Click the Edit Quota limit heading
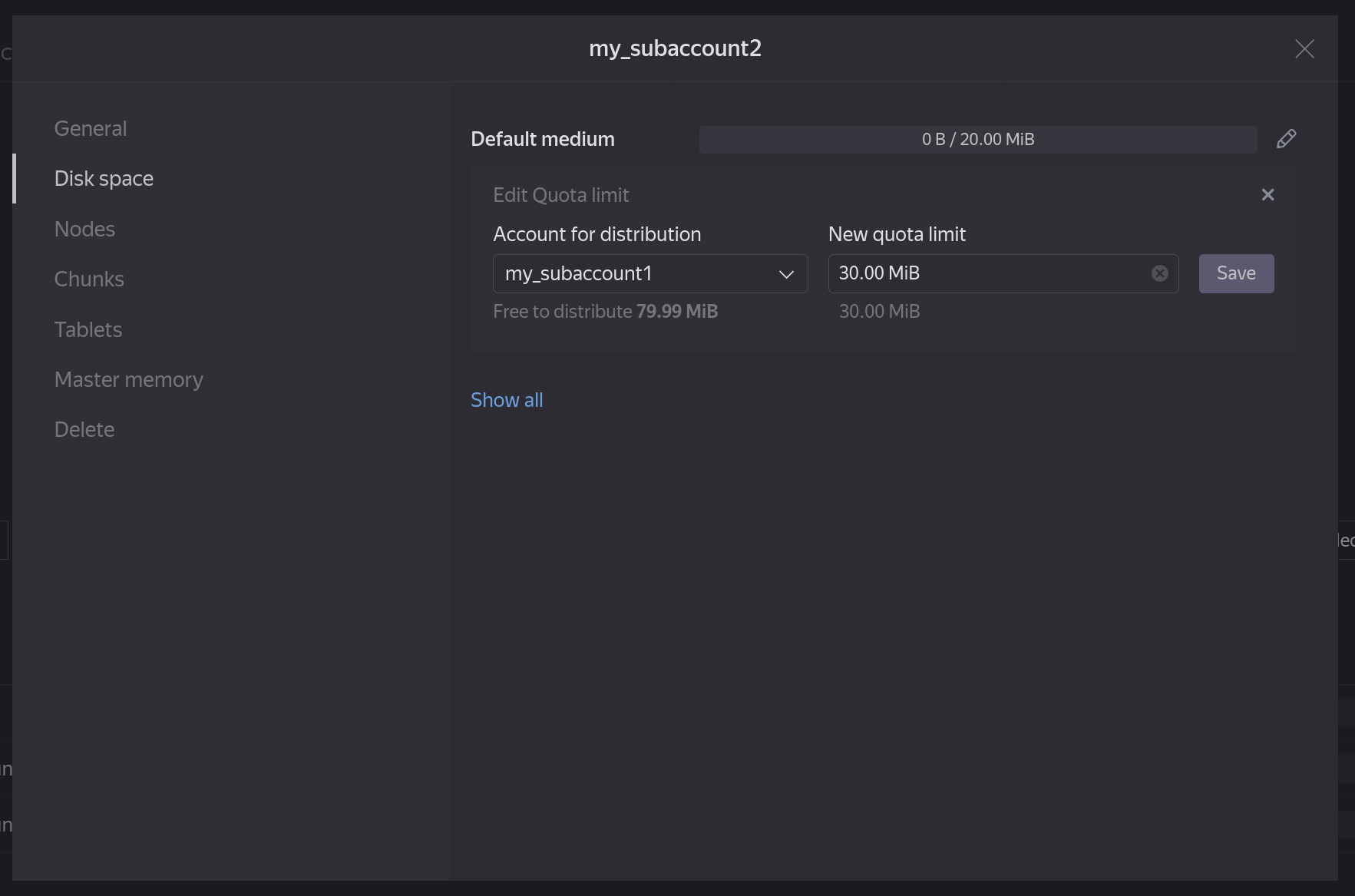Screen dimensions: 1355x896 tap(561, 195)
